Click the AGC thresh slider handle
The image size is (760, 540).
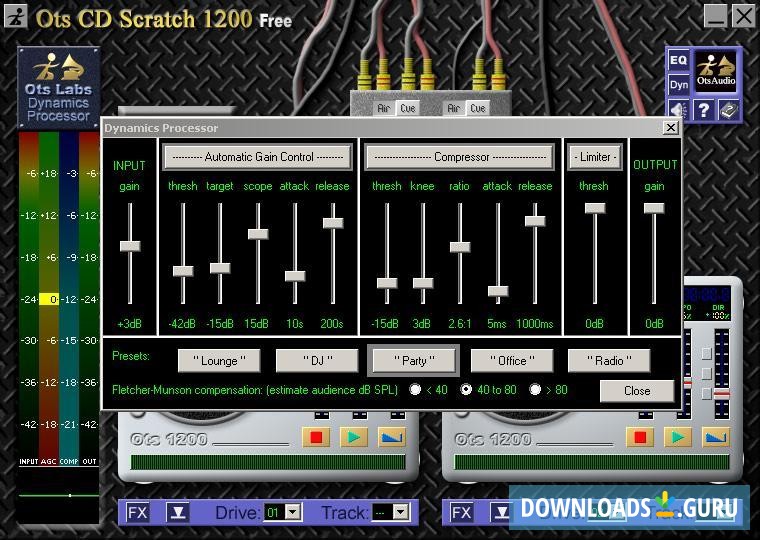(183, 271)
